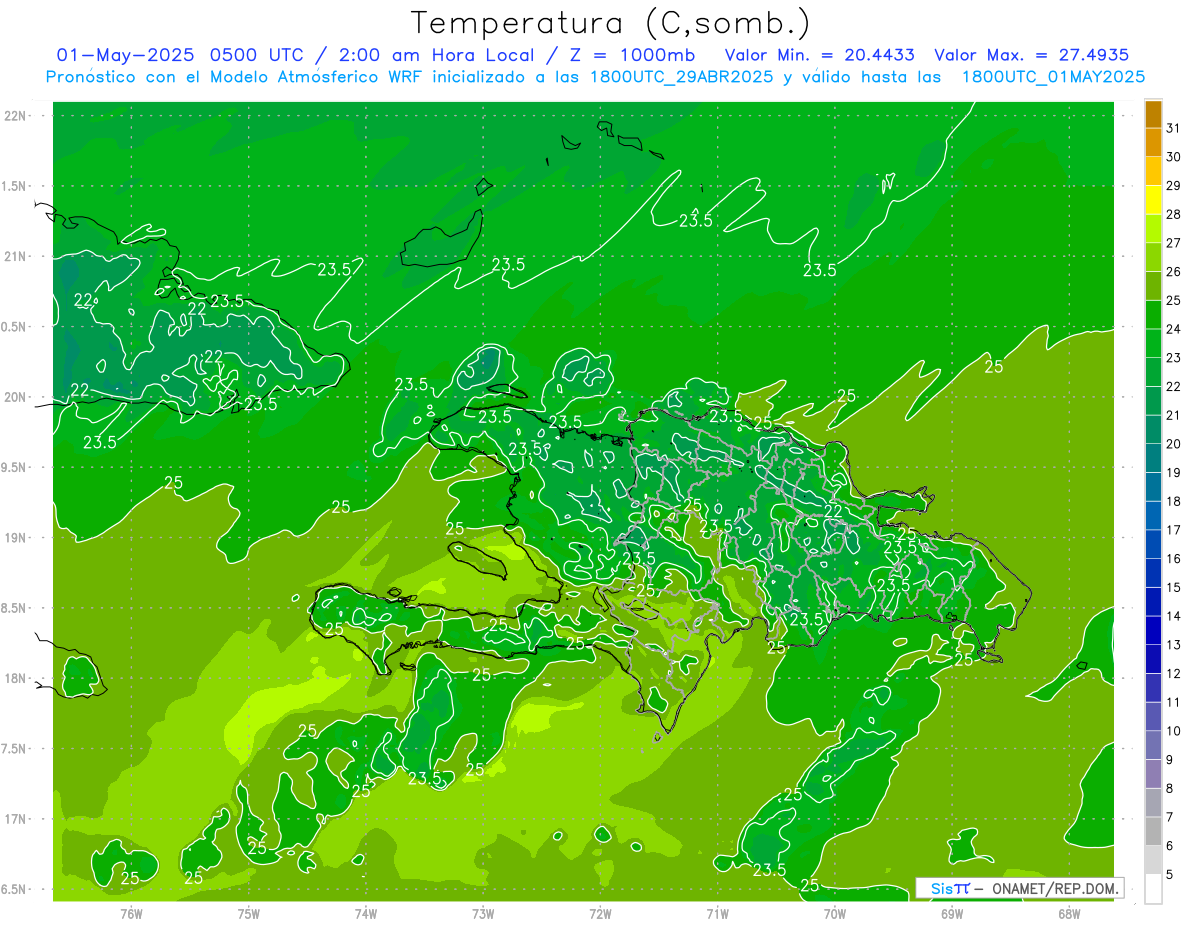This screenshot has width=1200, height=927.
Task: Click the '70W' longitude axis label
Action: [x=835, y=914]
